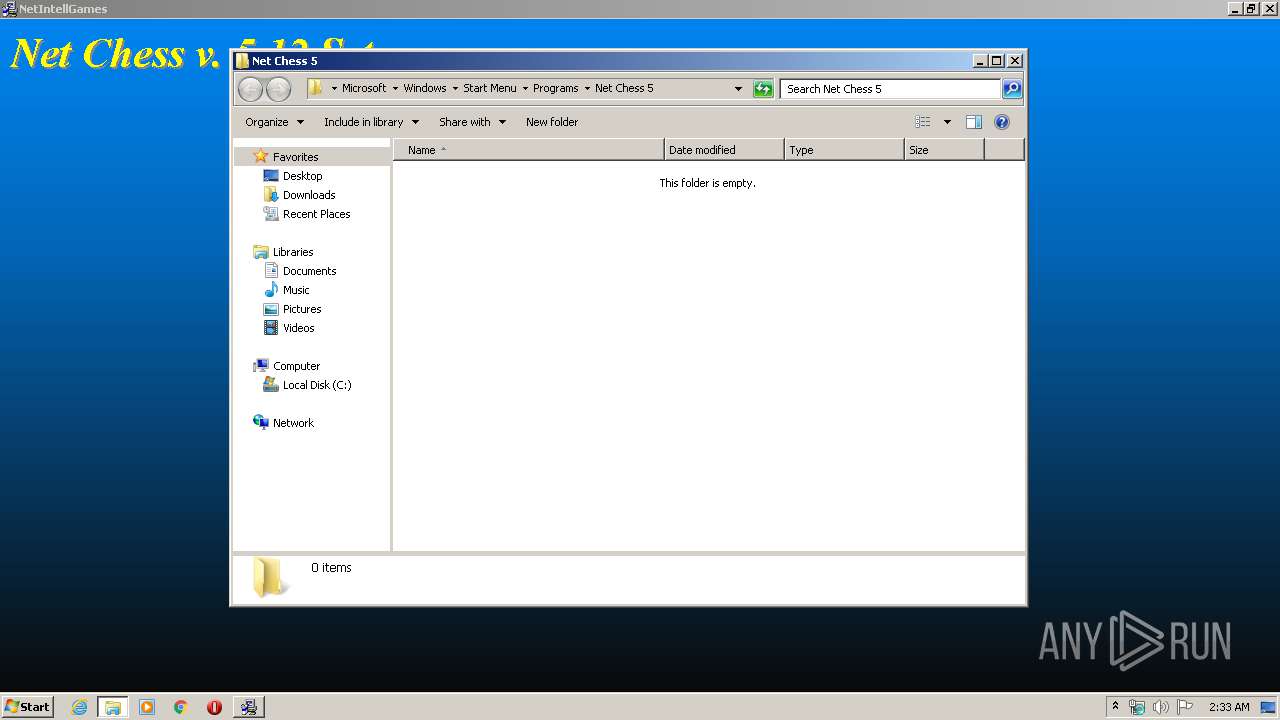Click Start Menu in the breadcrumb
This screenshot has height=720, width=1280.
[490, 88]
